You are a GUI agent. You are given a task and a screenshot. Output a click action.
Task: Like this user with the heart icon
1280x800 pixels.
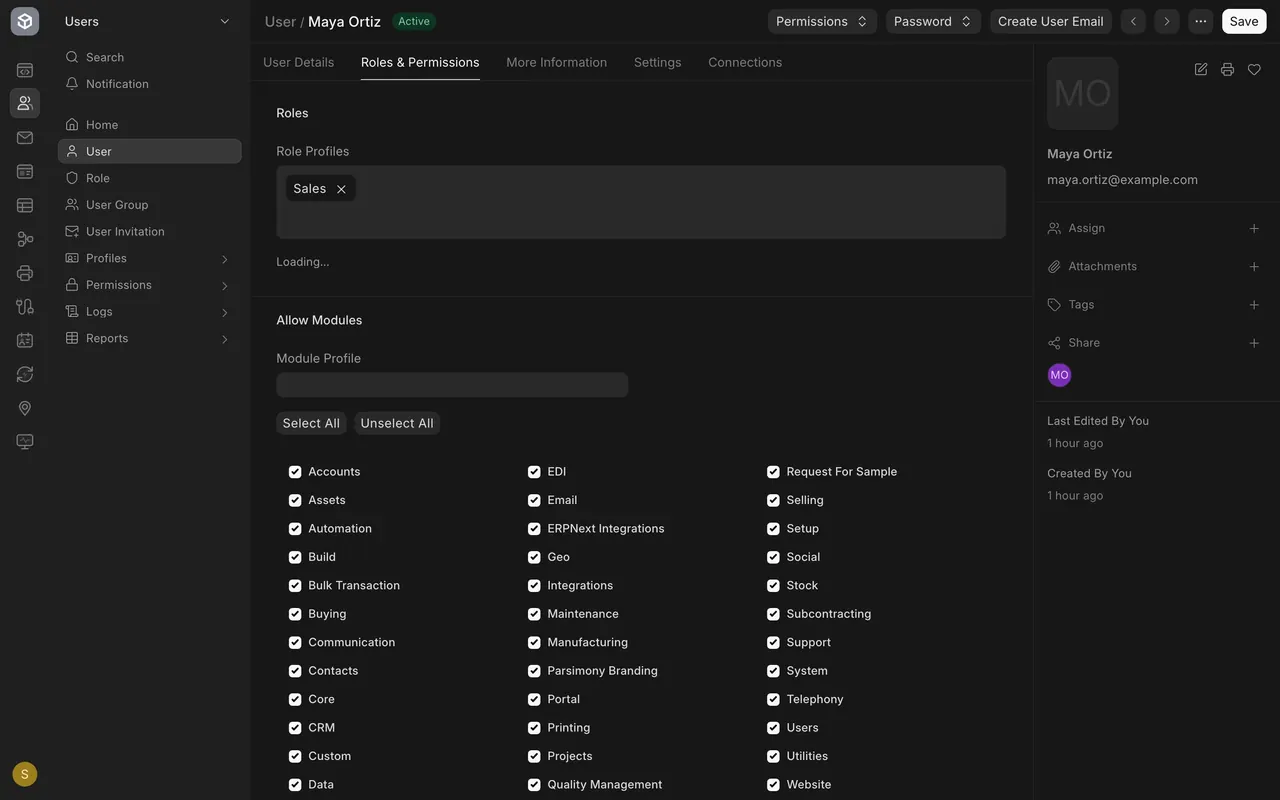pyautogui.click(x=1254, y=69)
